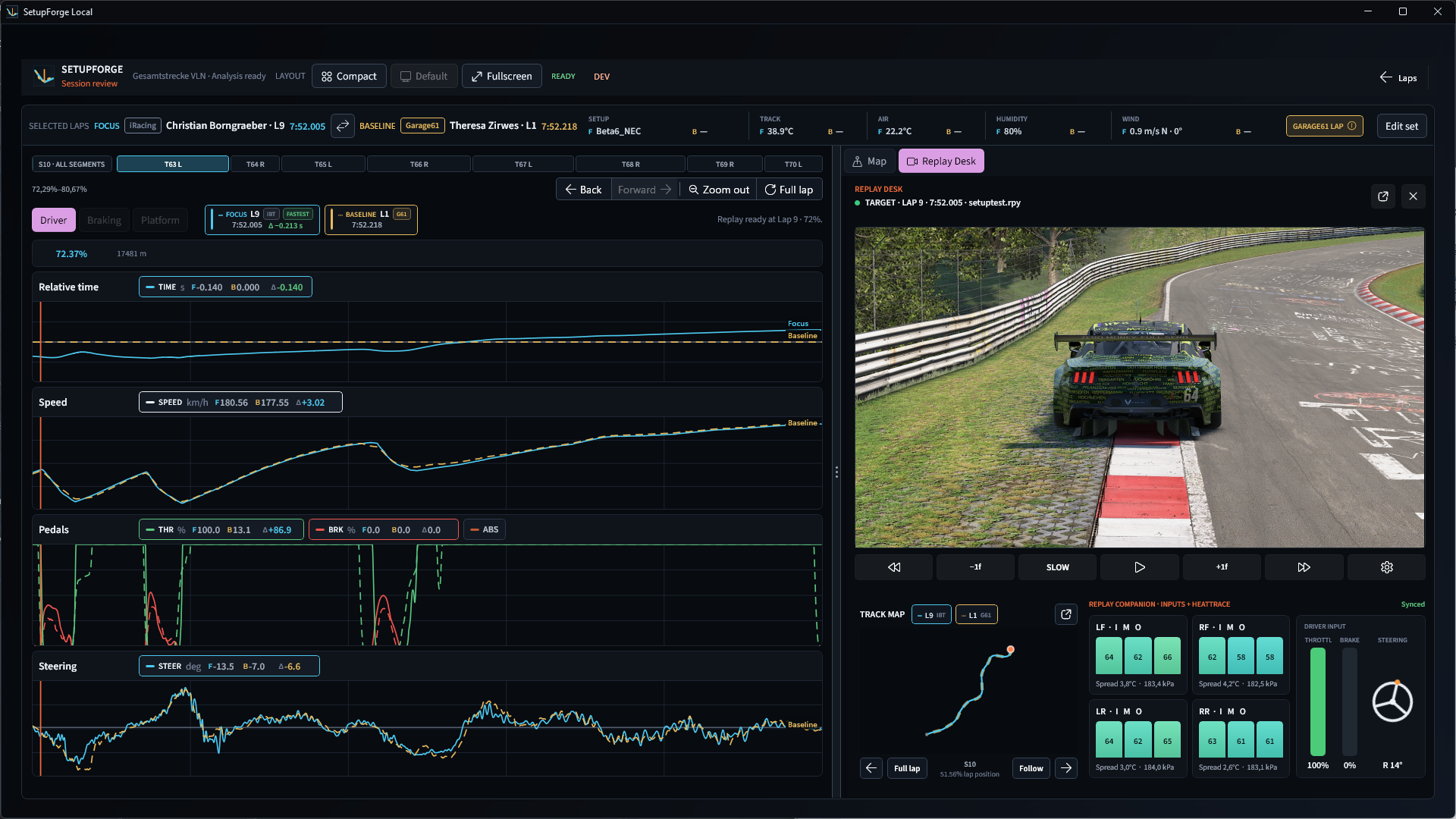This screenshot has width=1456, height=819.
Task: Step replay forward one frame
Action: pyautogui.click(x=1222, y=567)
